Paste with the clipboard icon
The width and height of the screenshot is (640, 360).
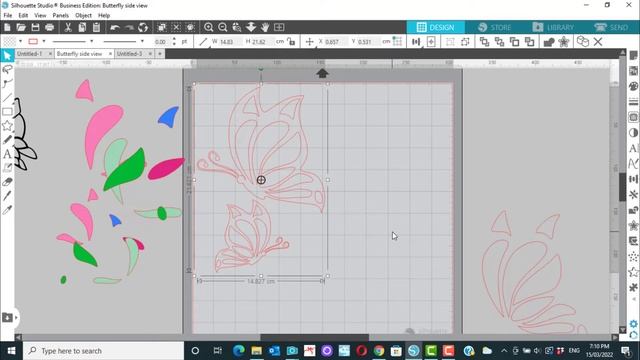(96, 27)
